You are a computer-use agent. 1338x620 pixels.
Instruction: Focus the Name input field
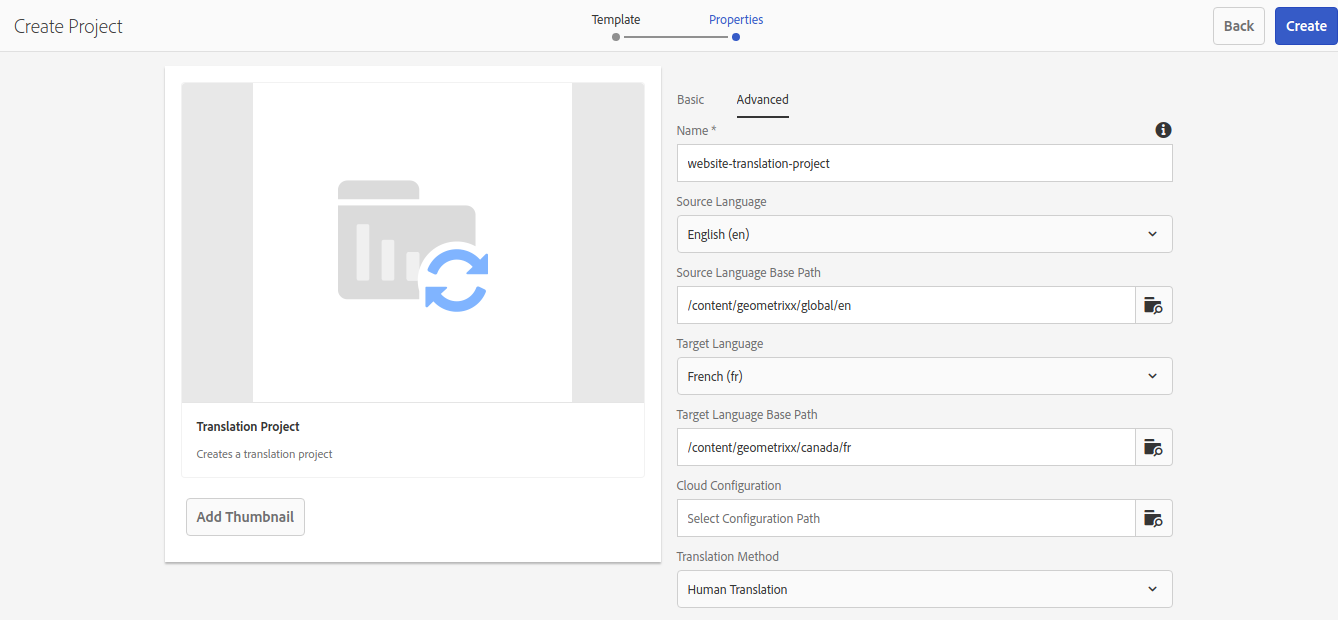point(924,163)
